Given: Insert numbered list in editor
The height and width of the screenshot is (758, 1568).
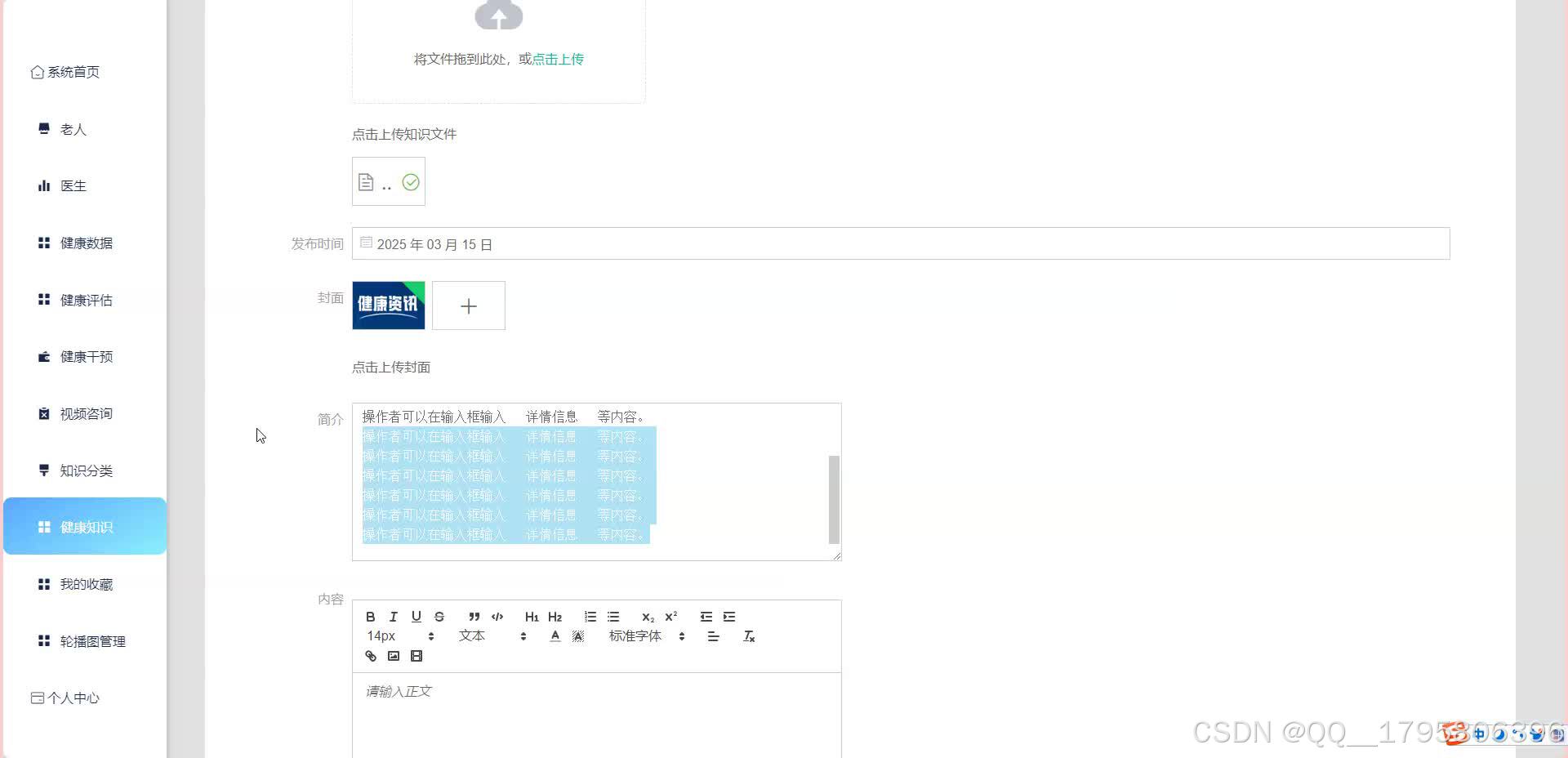Looking at the screenshot, I should coord(590,617).
